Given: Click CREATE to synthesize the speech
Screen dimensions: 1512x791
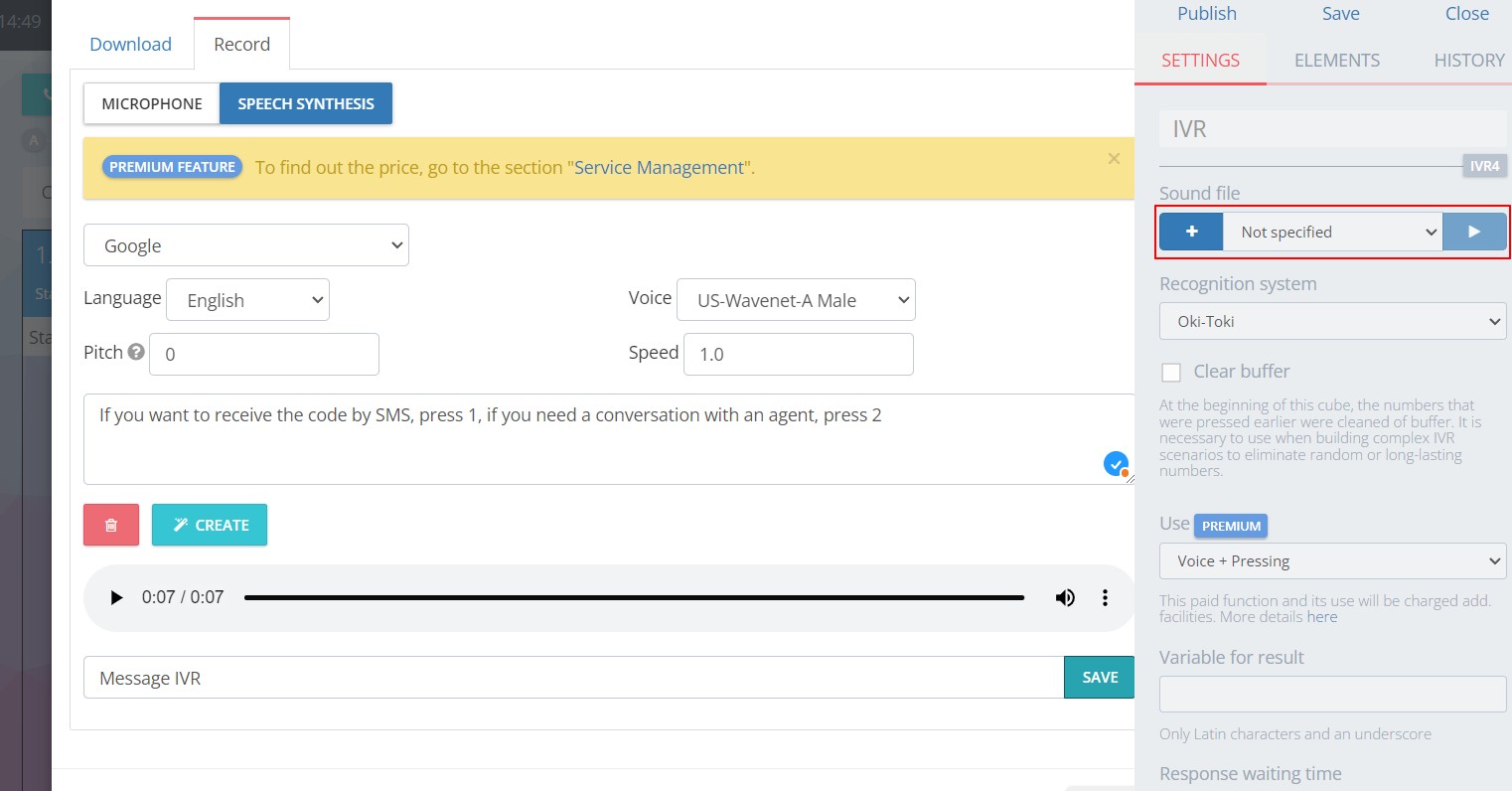Looking at the screenshot, I should (x=209, y=525).
